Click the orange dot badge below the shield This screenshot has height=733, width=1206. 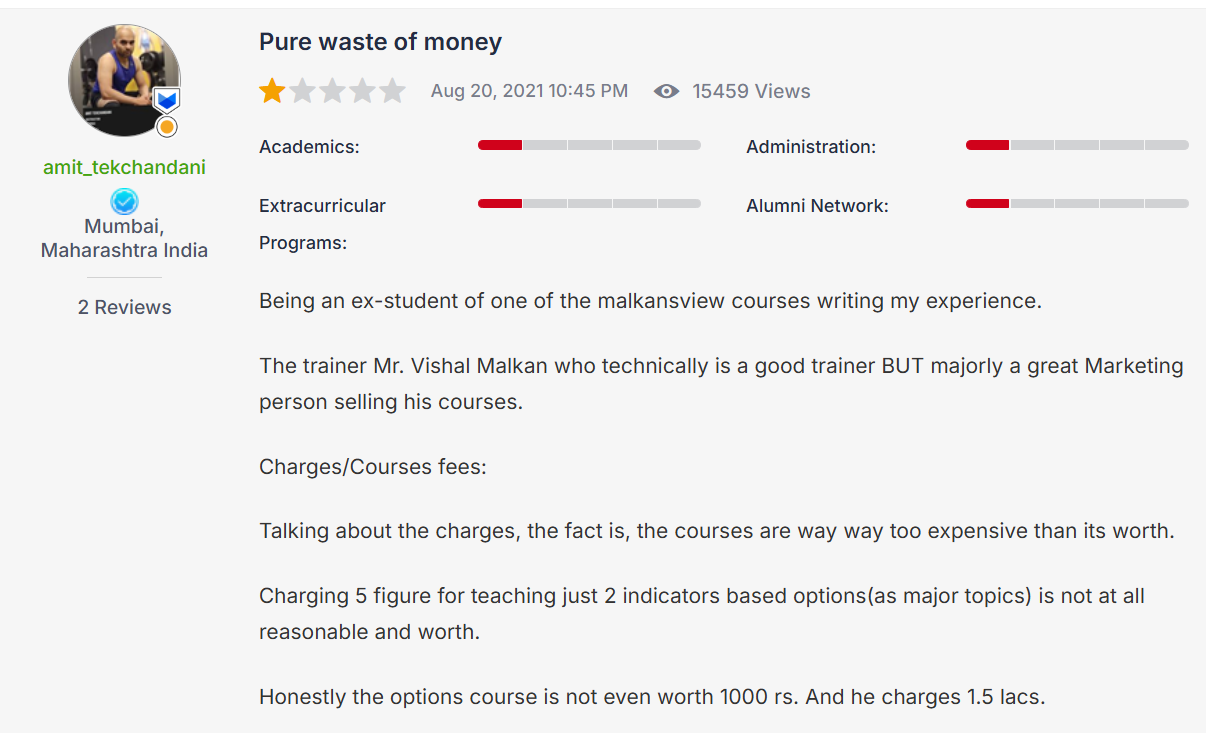tap(165, 125)
